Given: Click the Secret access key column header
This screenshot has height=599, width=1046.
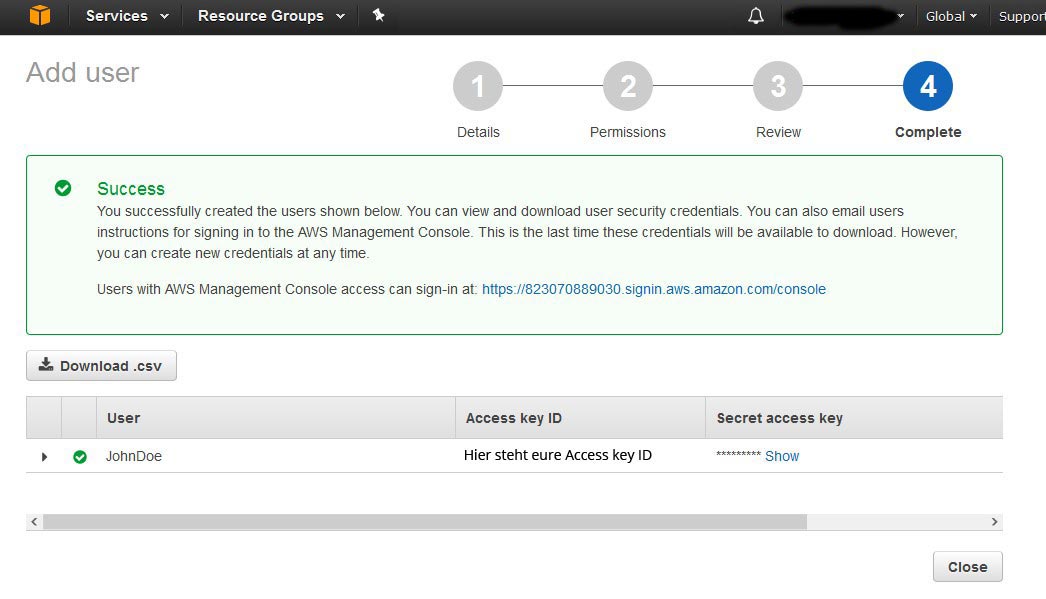Looking at the screenshot, I should click(x=854, y=418).
